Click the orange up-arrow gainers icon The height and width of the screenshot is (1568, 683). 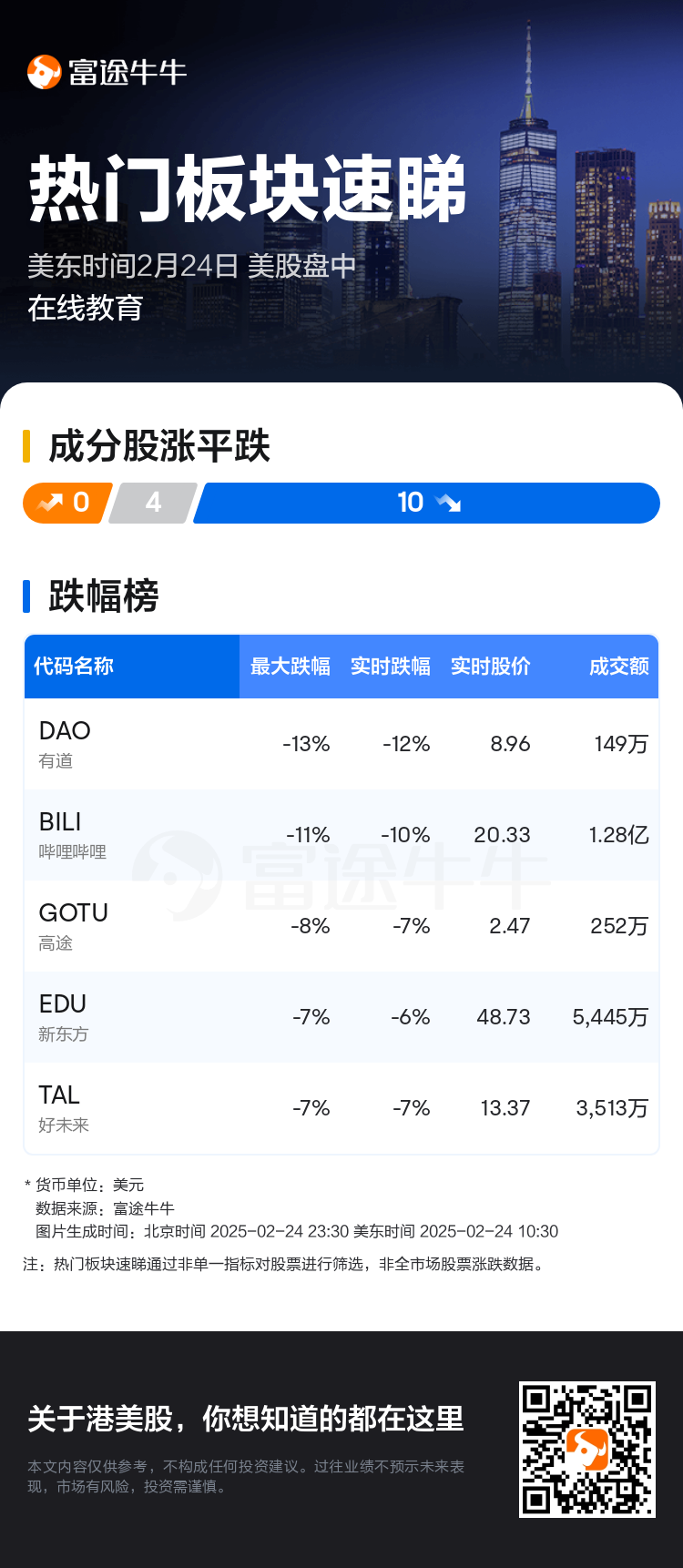[50, 503]
